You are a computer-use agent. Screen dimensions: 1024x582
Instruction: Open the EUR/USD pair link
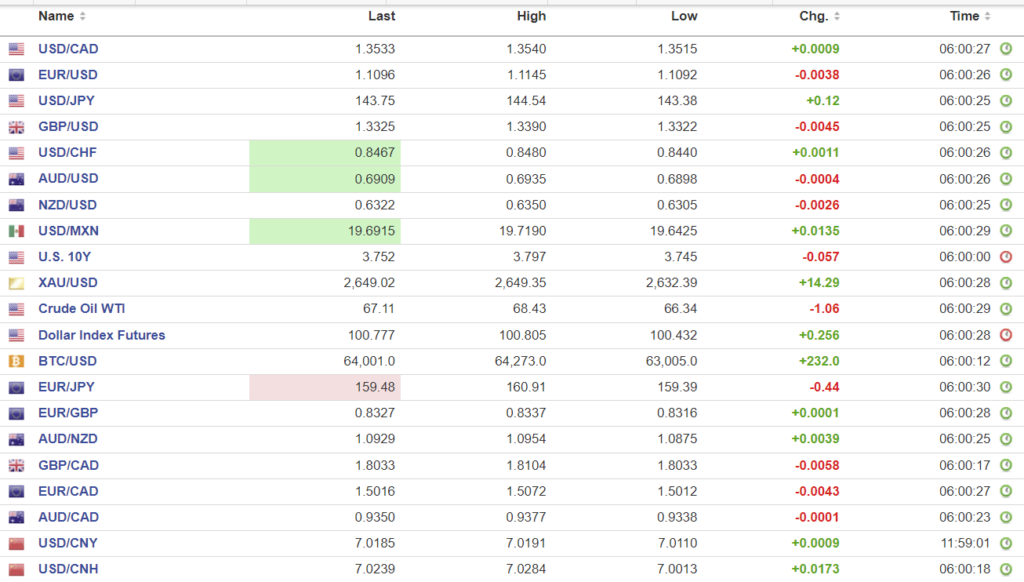[x=68, y=75]
